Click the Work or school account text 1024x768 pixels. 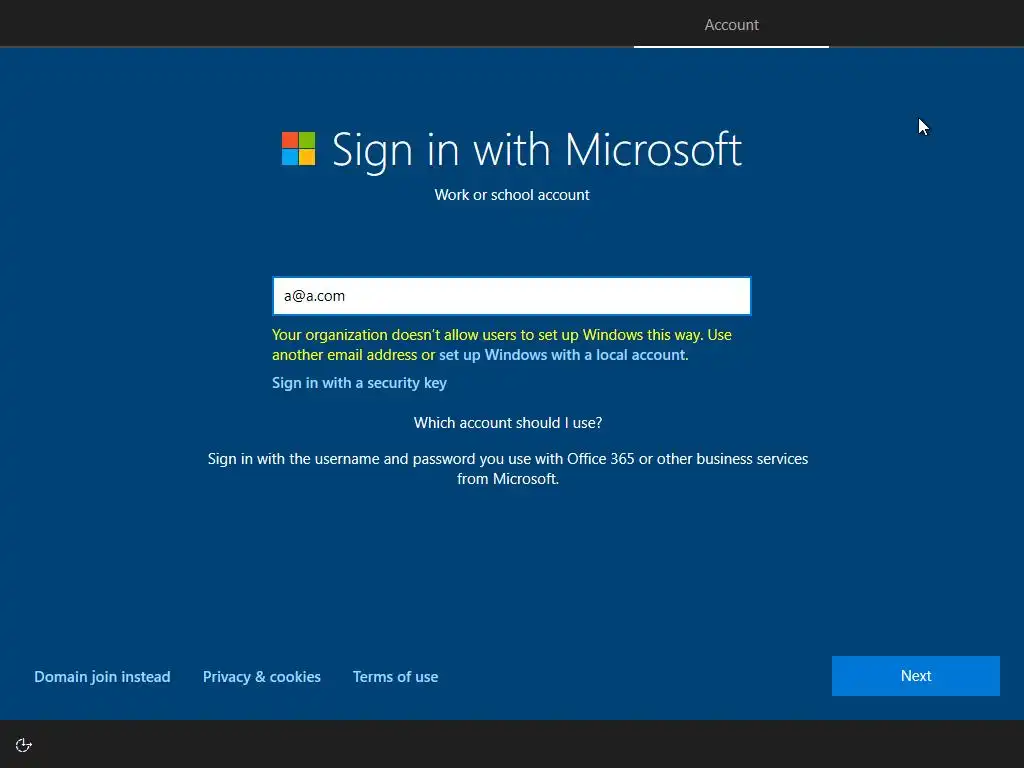512,195
